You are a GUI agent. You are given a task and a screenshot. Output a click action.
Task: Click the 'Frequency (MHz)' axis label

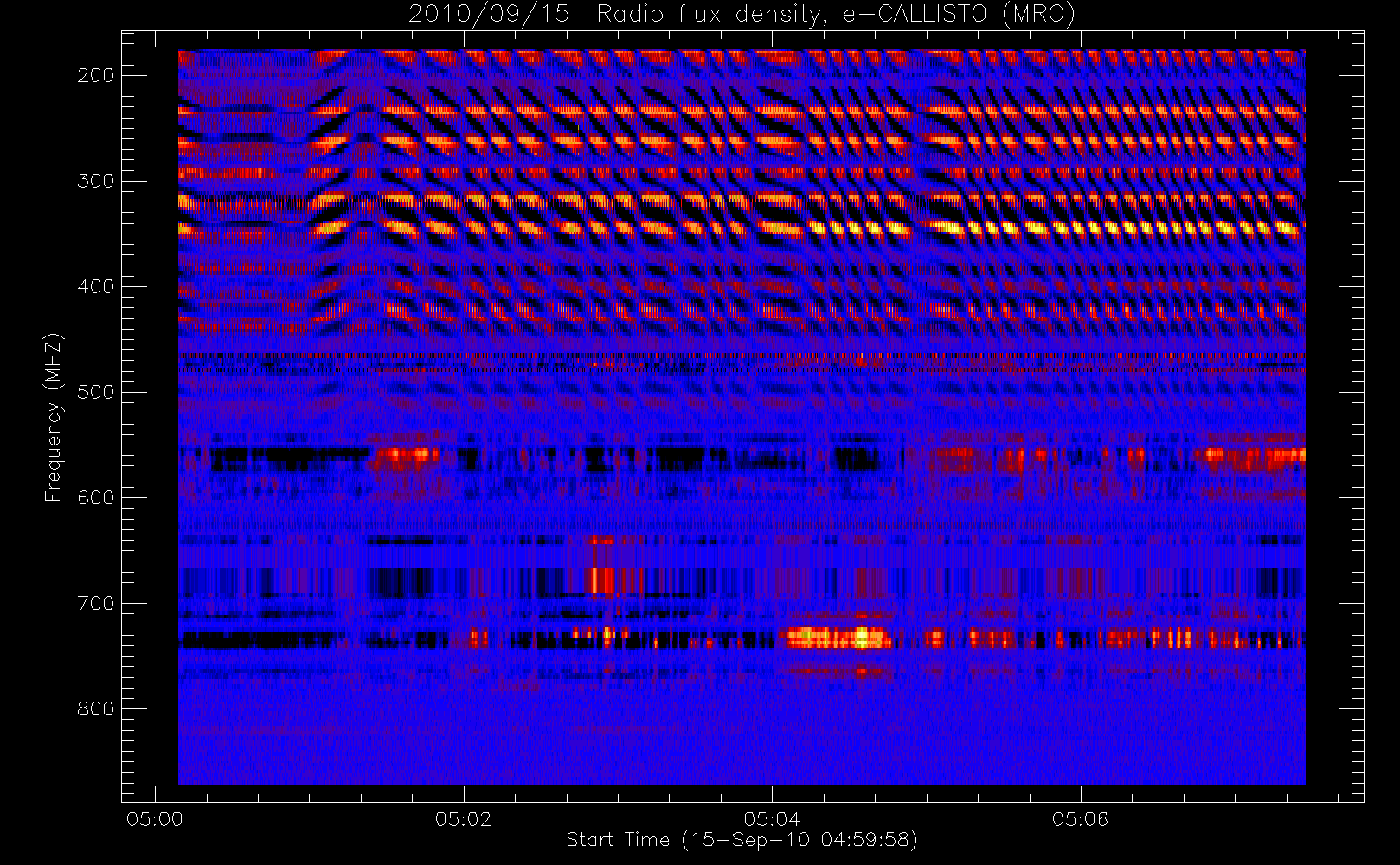[54, 417]
